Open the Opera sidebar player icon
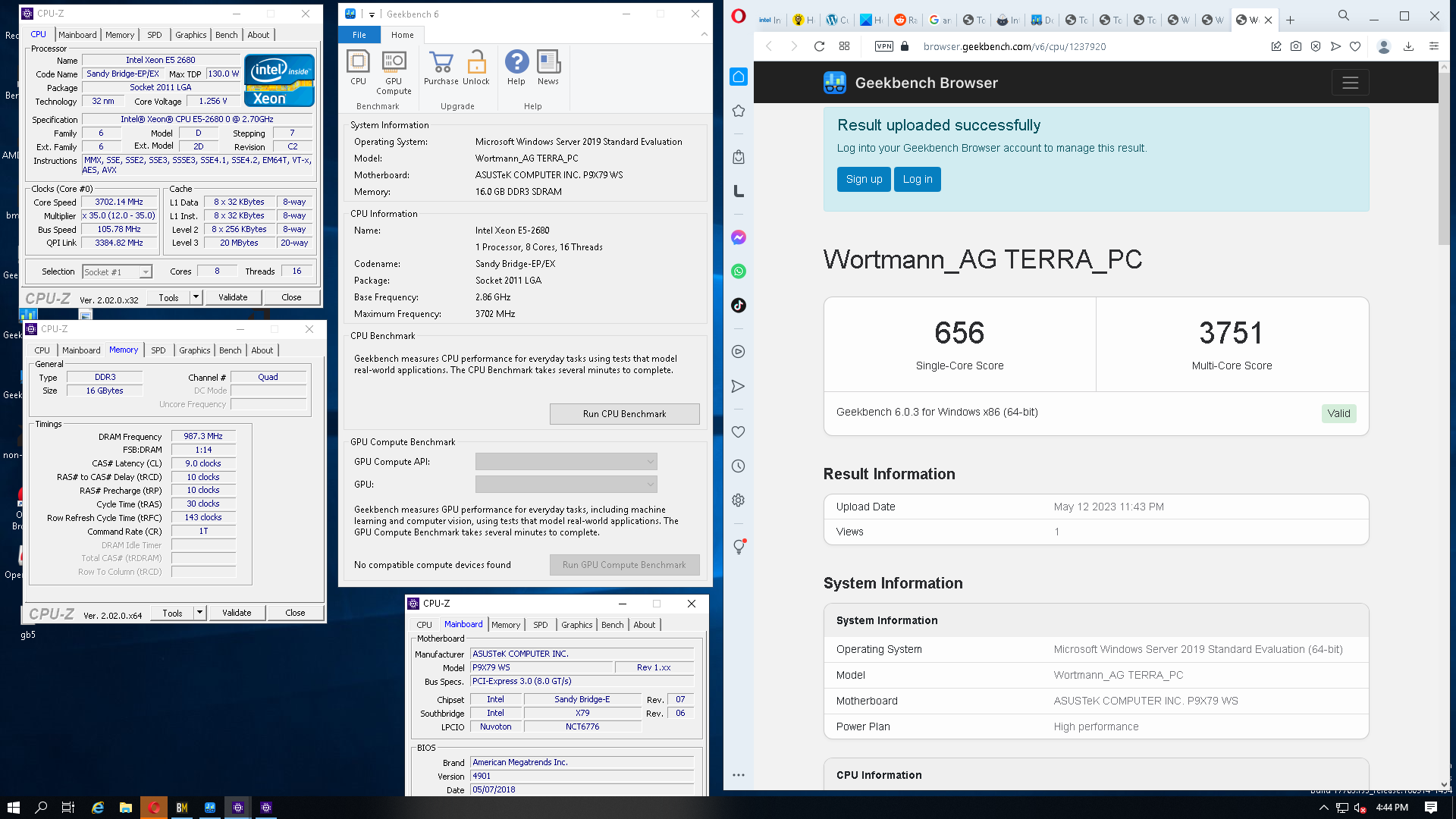 pos(739,352)
